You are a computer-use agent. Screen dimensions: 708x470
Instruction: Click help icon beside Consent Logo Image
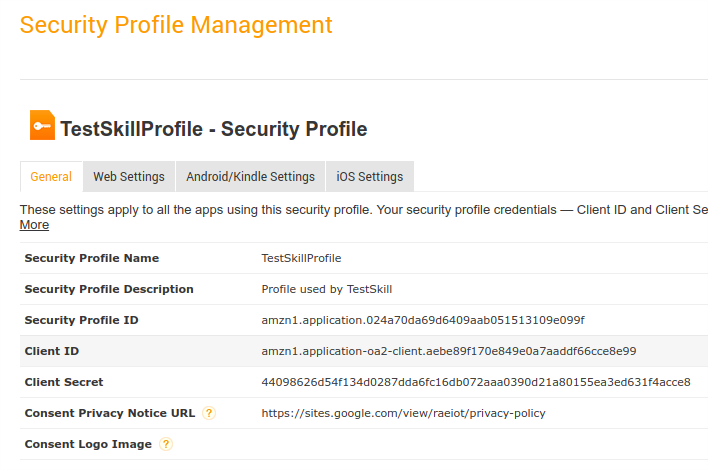(x=166, y=444)
